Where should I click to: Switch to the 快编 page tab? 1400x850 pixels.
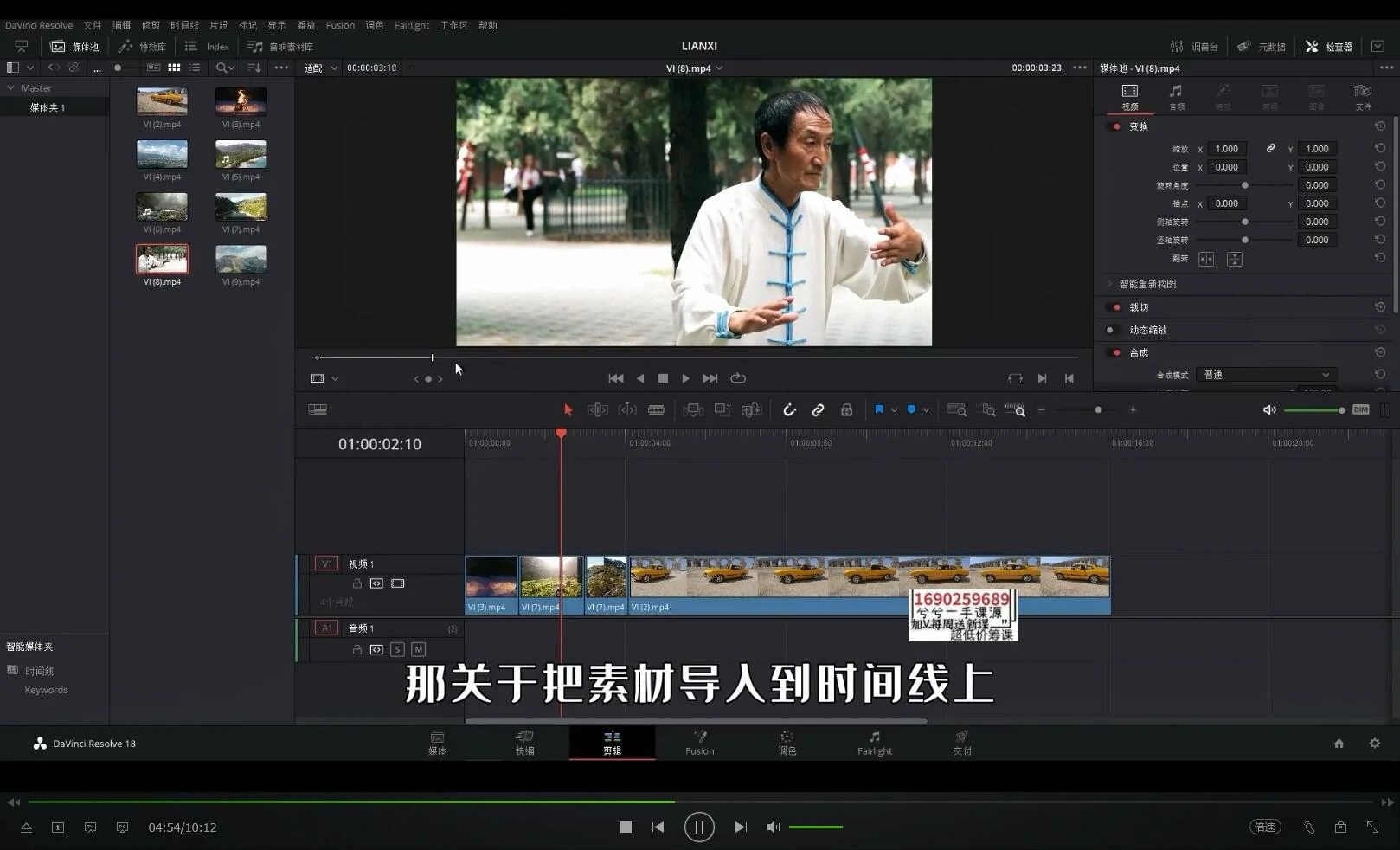524,743
